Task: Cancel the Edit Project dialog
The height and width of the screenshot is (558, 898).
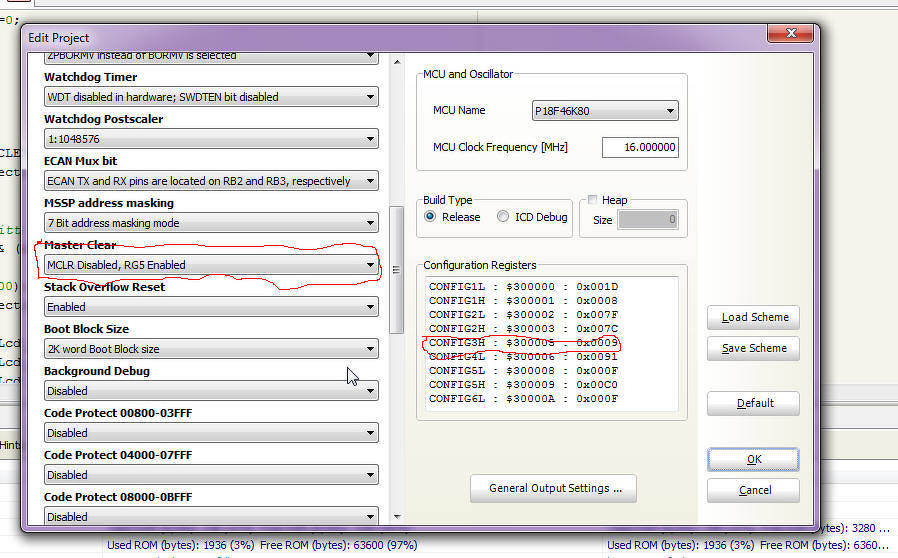Action: (753, 490)
